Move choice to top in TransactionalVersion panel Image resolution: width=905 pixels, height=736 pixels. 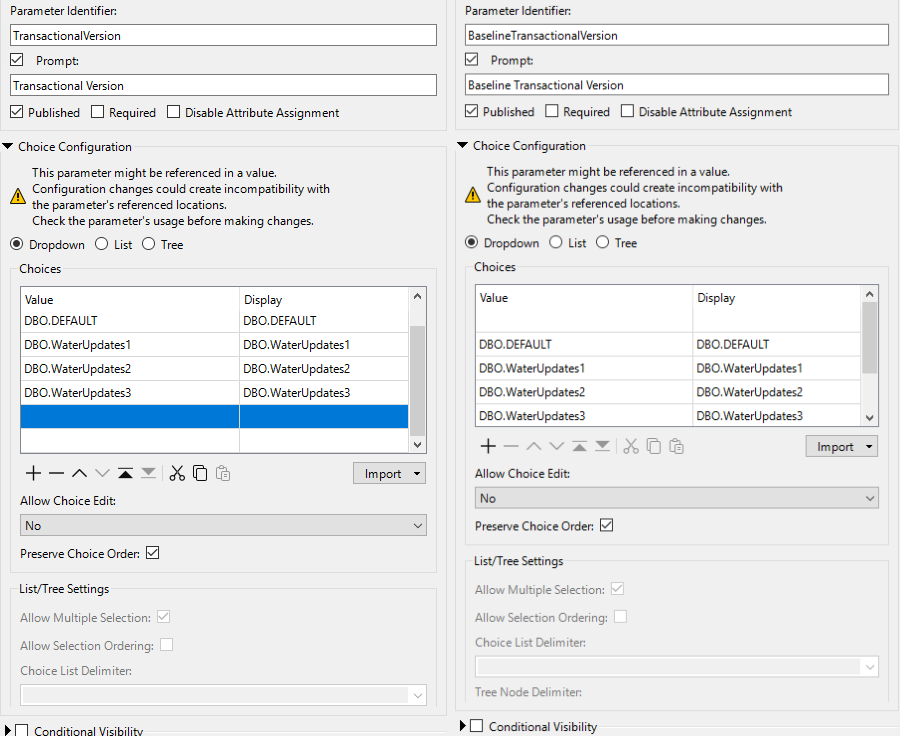point(125,473)
